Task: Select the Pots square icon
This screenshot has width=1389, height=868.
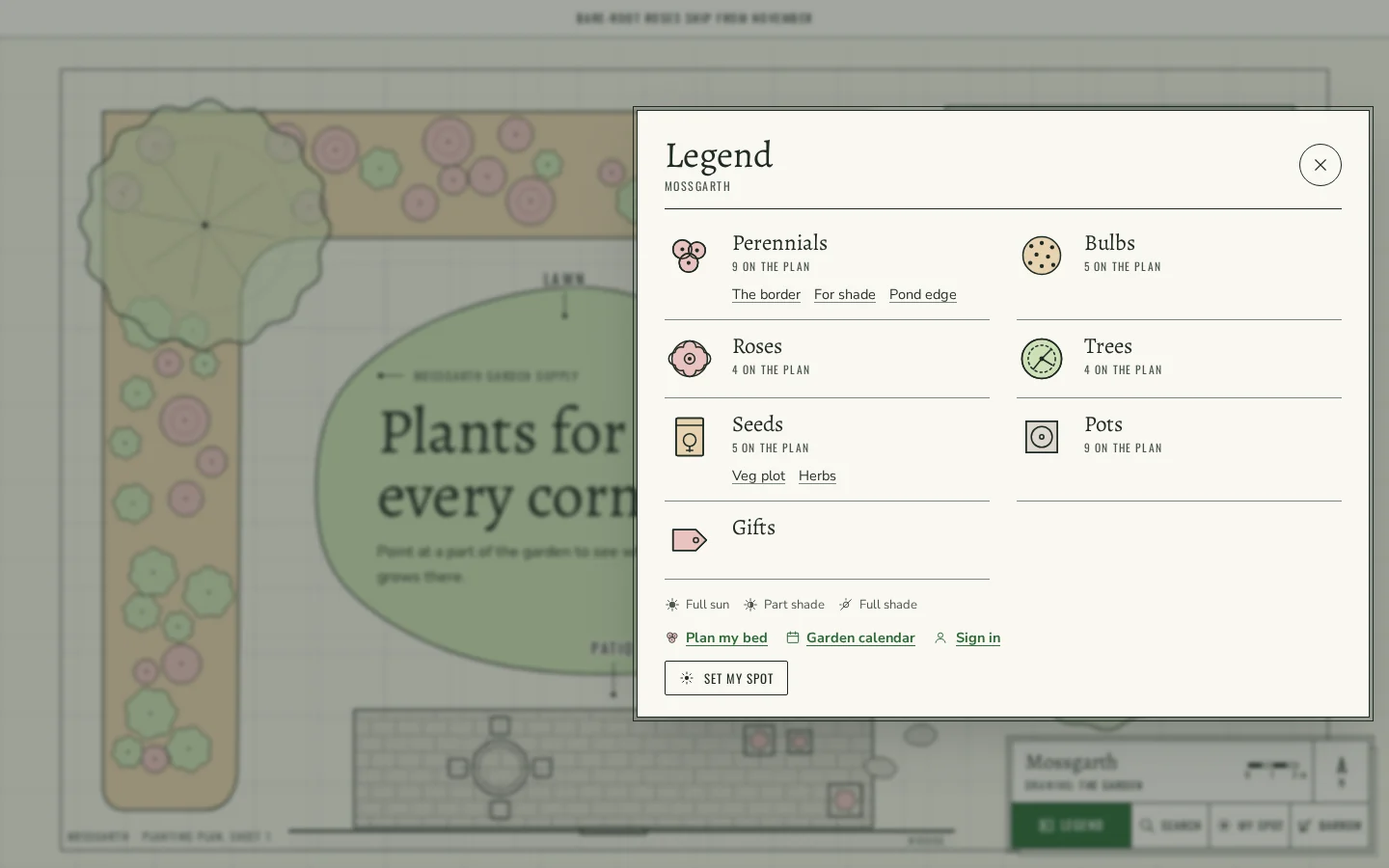Action: coord(1041,437)
